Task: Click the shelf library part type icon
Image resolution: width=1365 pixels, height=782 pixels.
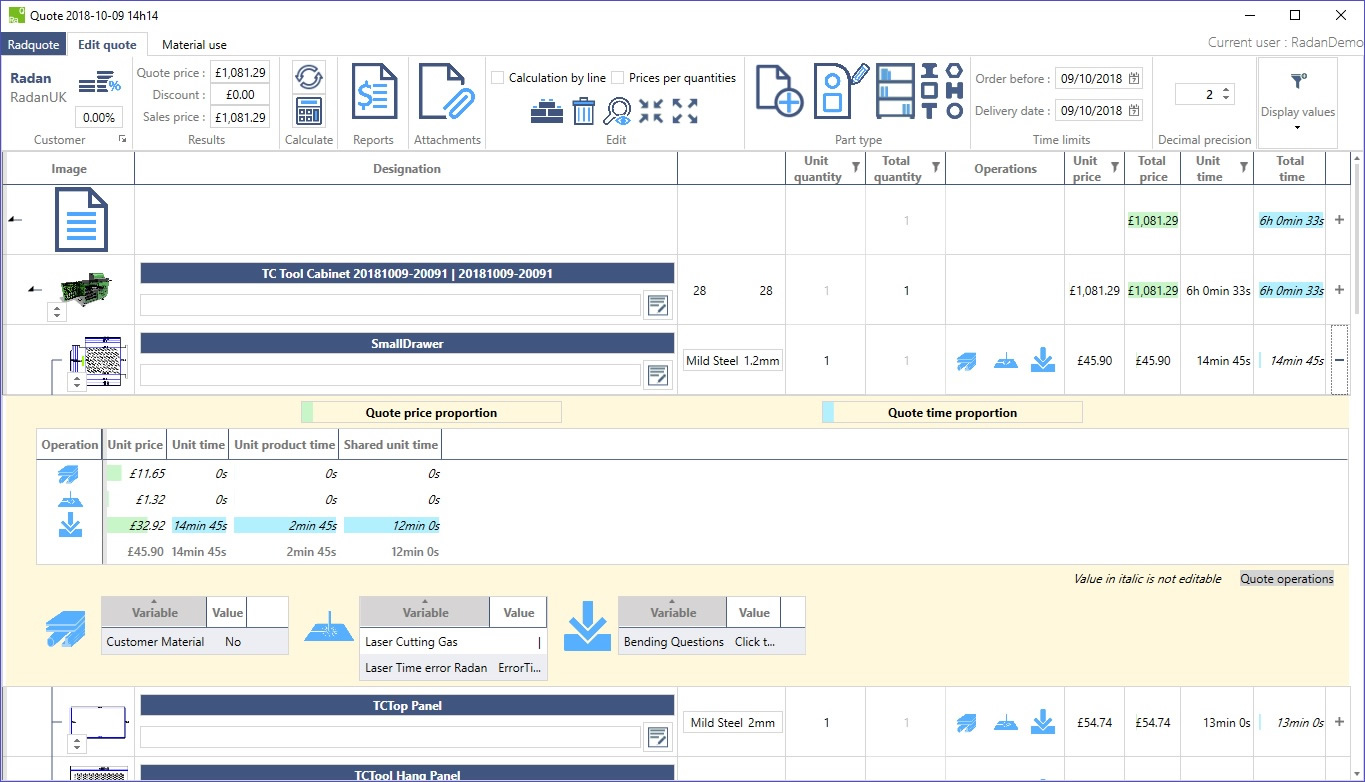Action: (x=895, y=92)
